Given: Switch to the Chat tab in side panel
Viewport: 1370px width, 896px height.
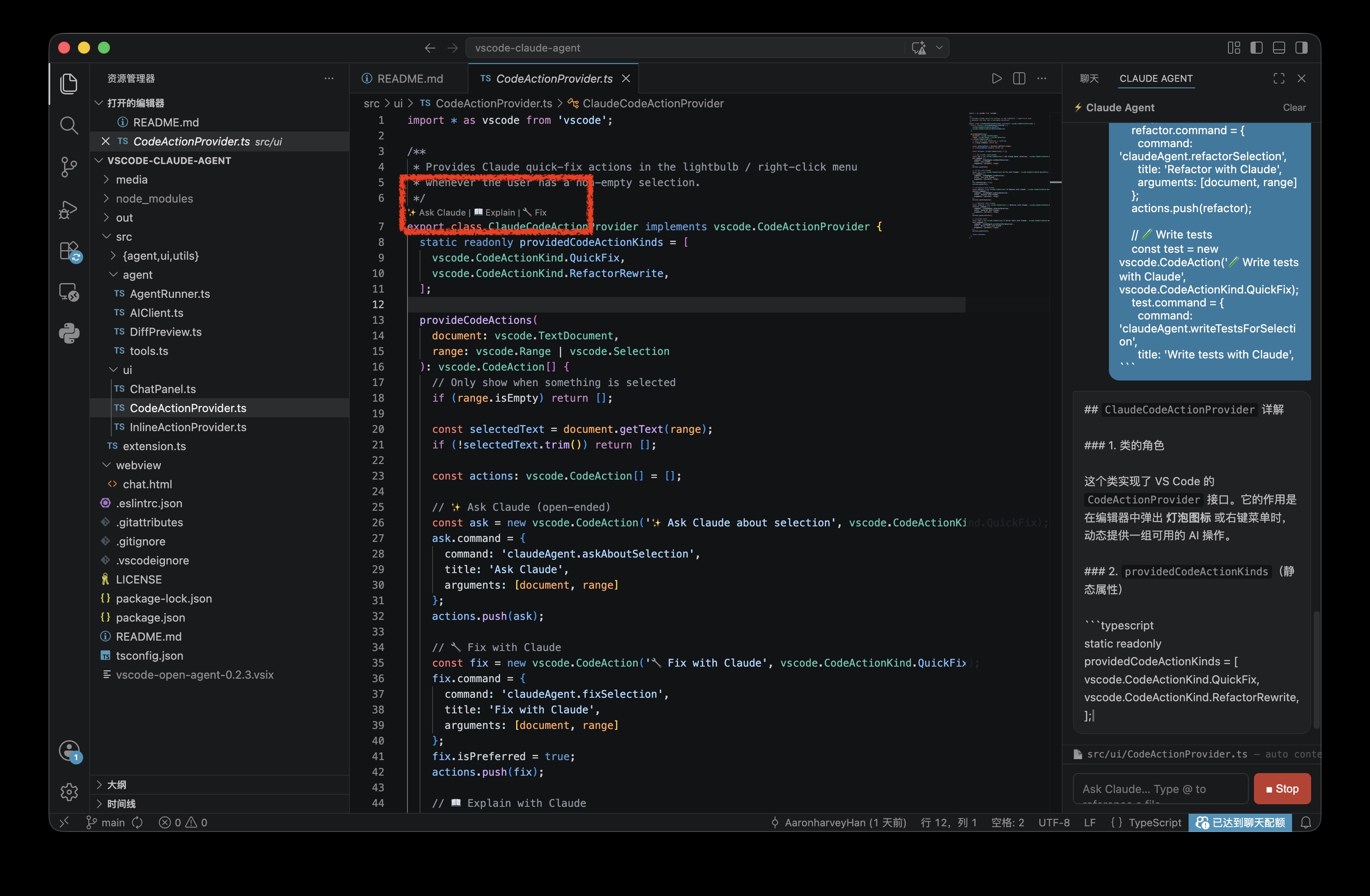Looking at the screenshot, I should click(x=1089, y=78).
